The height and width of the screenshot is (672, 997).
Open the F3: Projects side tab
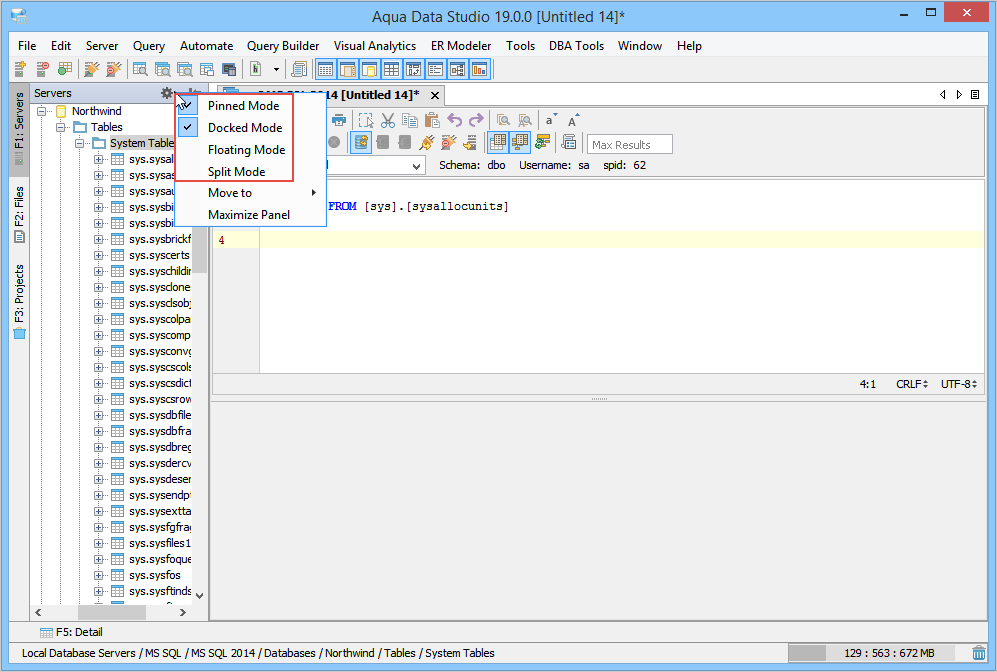click(19, 301)
